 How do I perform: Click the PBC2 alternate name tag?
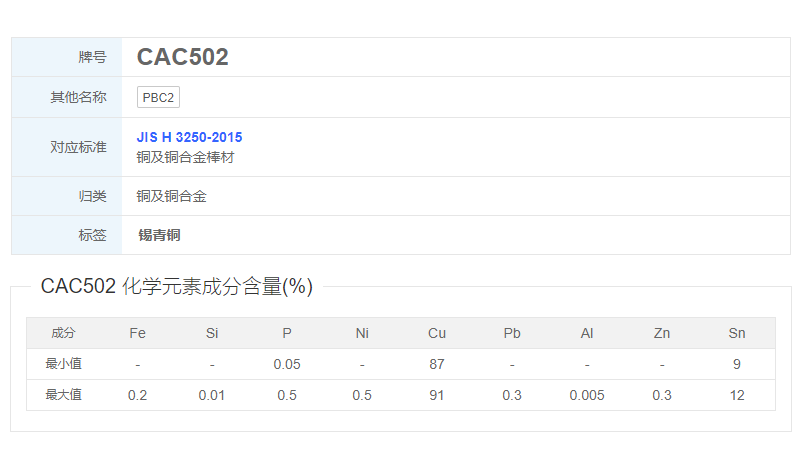coord(158,97)
